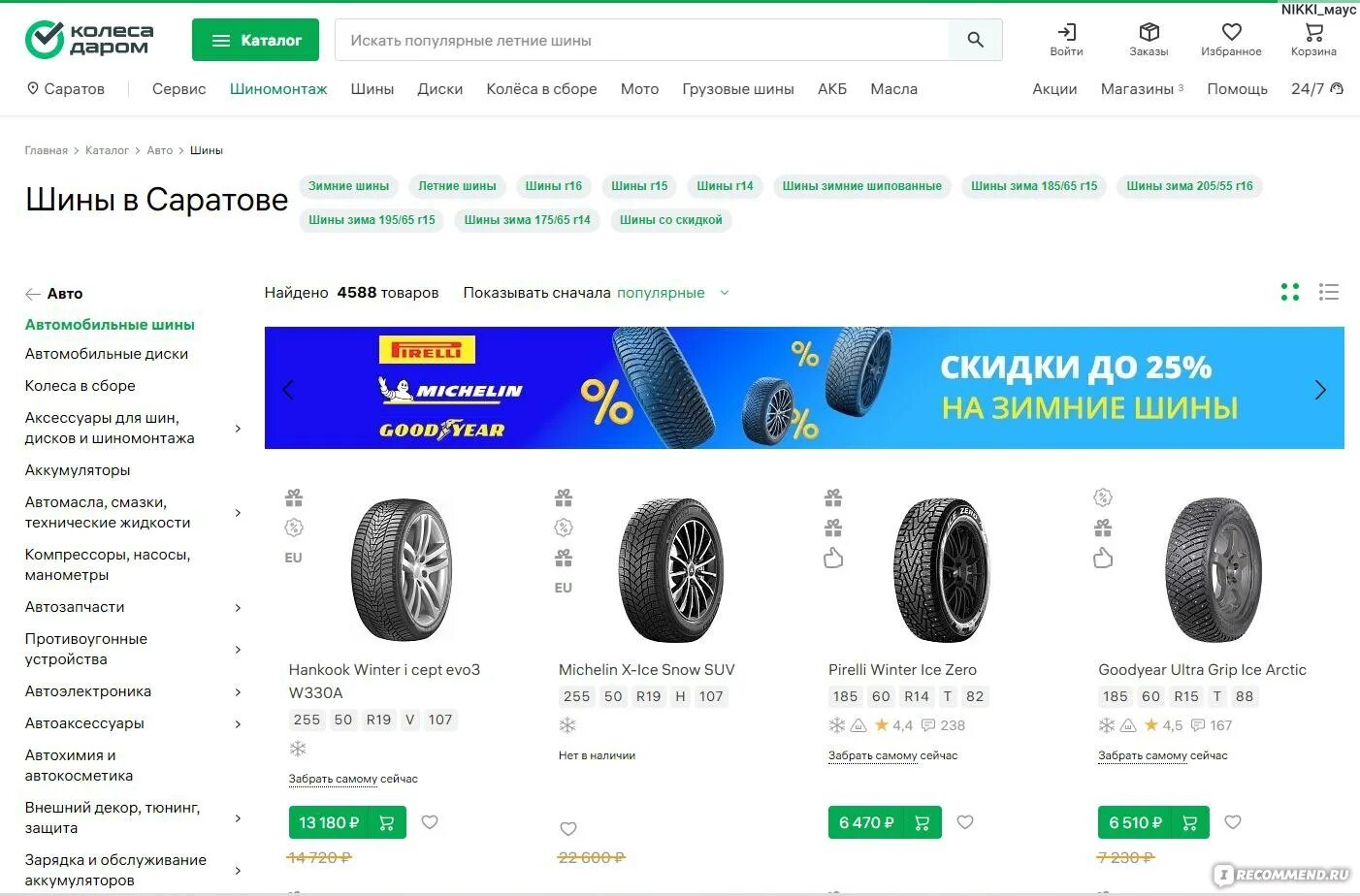Open Избранное heart icon in header
1360x896 pixels.
tap(1231, 32)
